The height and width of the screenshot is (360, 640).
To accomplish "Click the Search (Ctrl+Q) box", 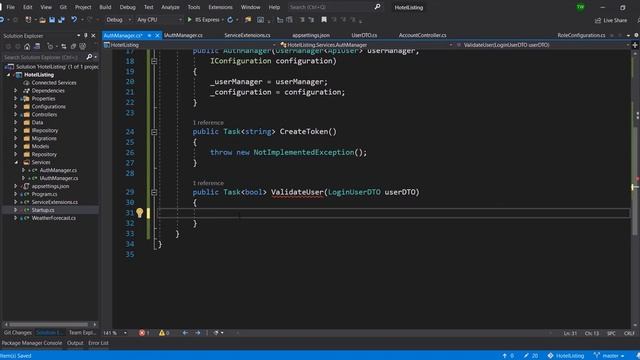I will 330,7.
